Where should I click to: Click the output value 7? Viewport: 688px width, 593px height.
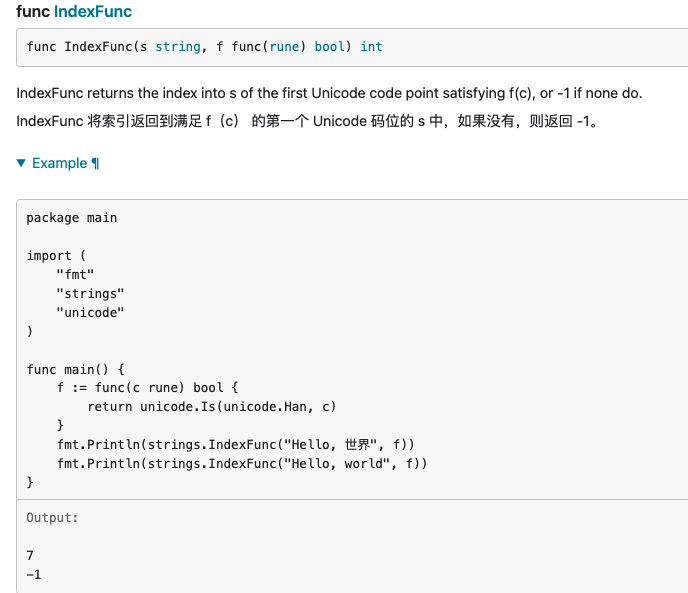[x=30, y=555]
